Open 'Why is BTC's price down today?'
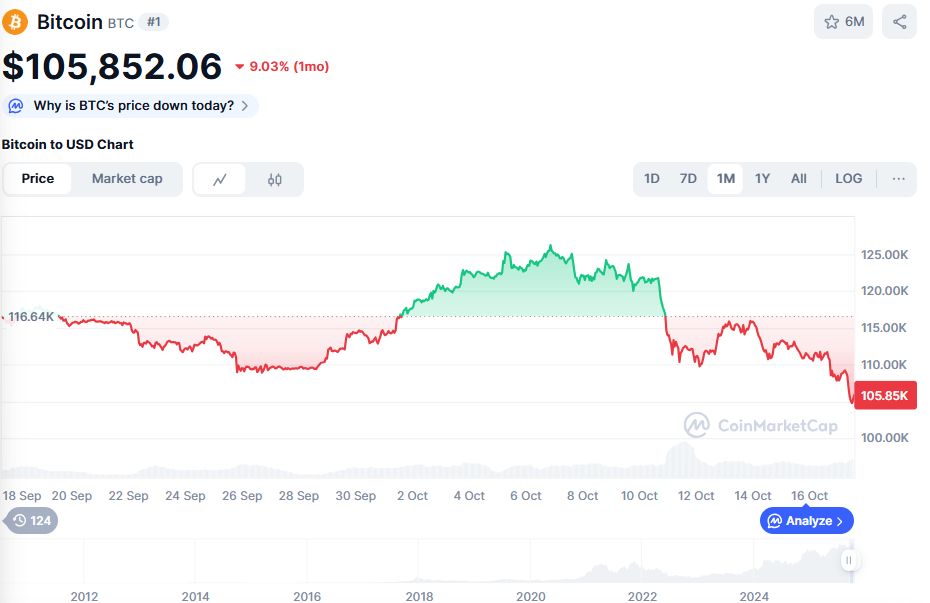 [x=130, y=106]
